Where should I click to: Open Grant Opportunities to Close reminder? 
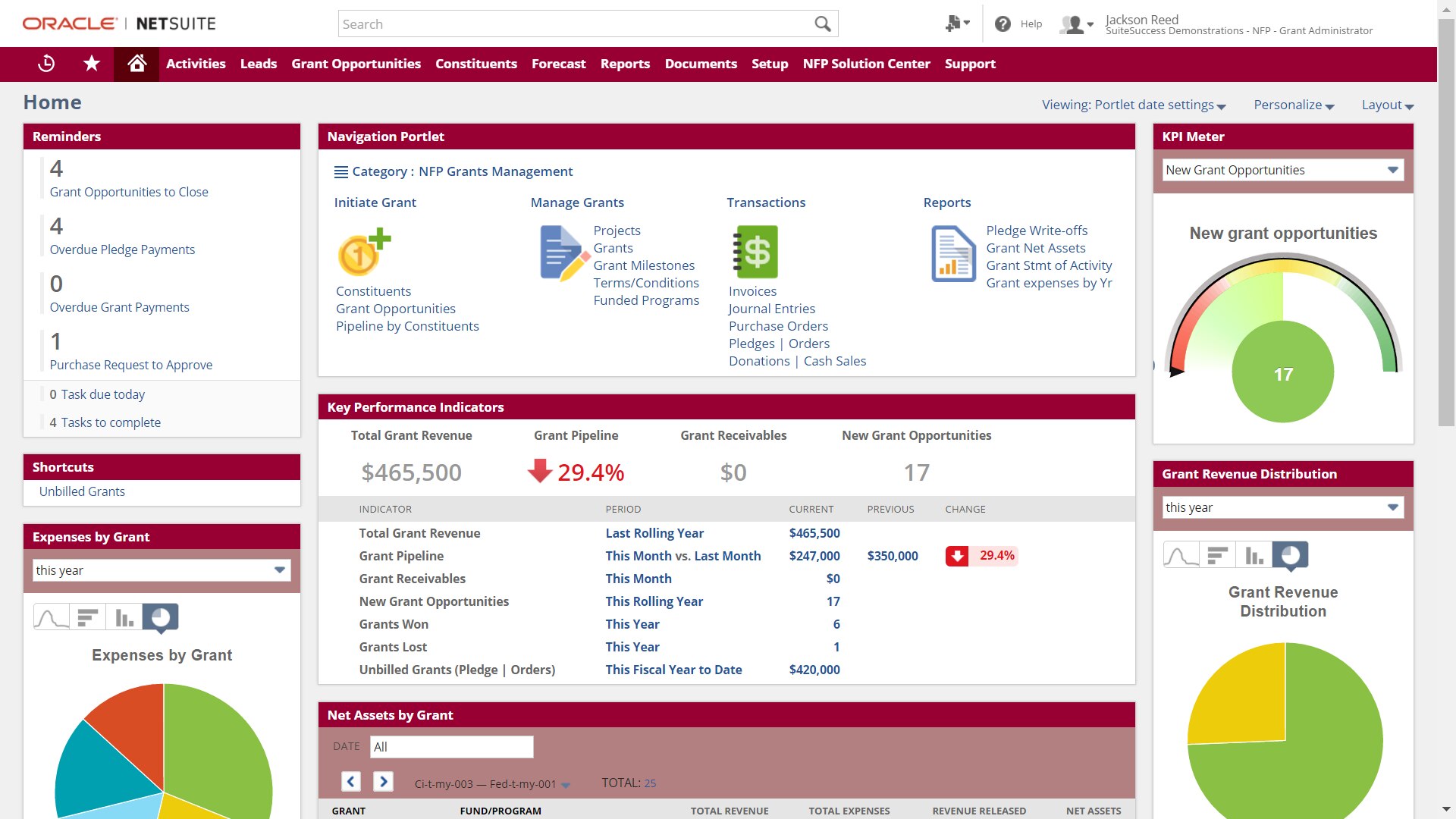(129, 193)
